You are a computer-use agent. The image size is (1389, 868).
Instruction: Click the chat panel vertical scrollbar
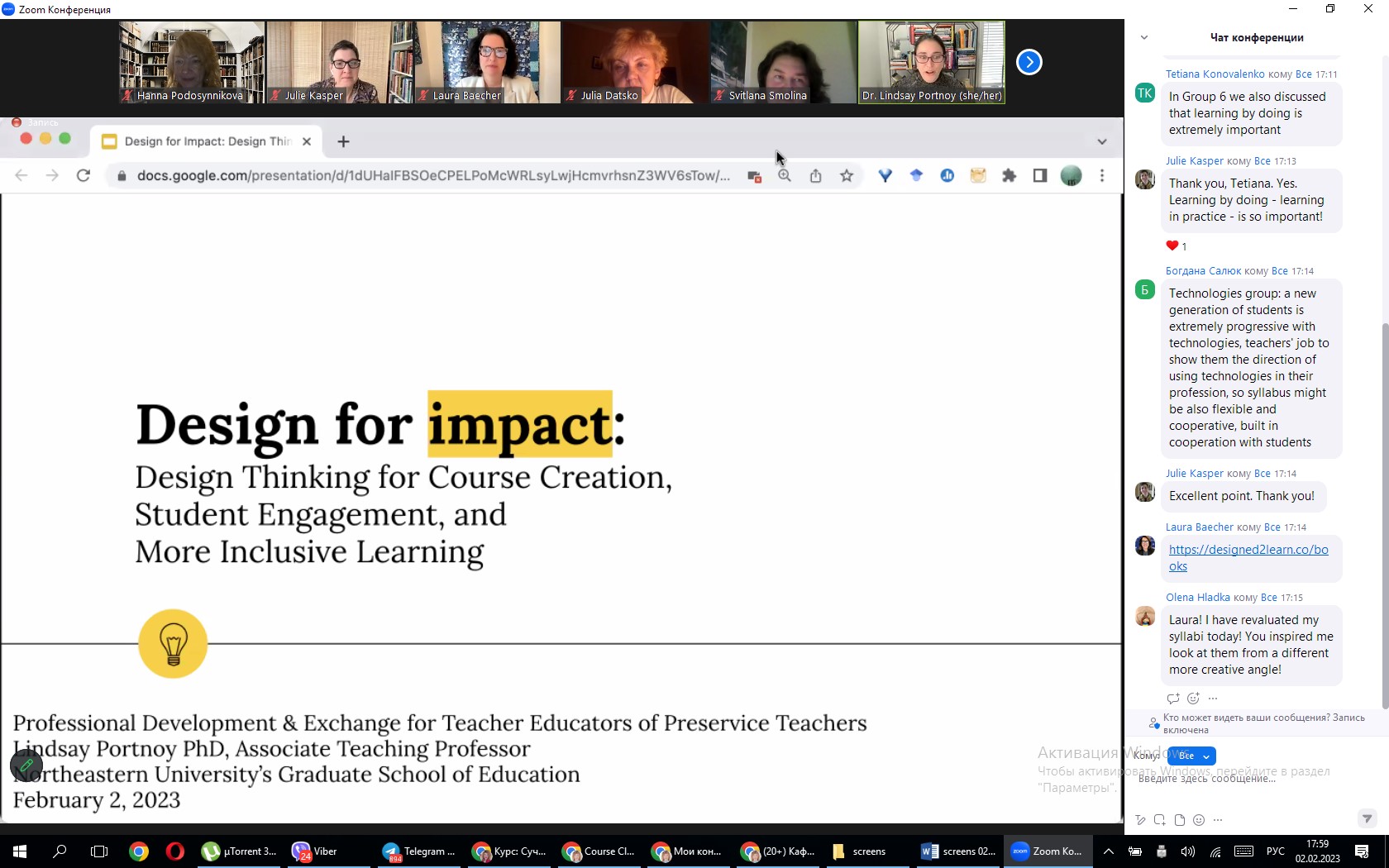coord(1385,513)
